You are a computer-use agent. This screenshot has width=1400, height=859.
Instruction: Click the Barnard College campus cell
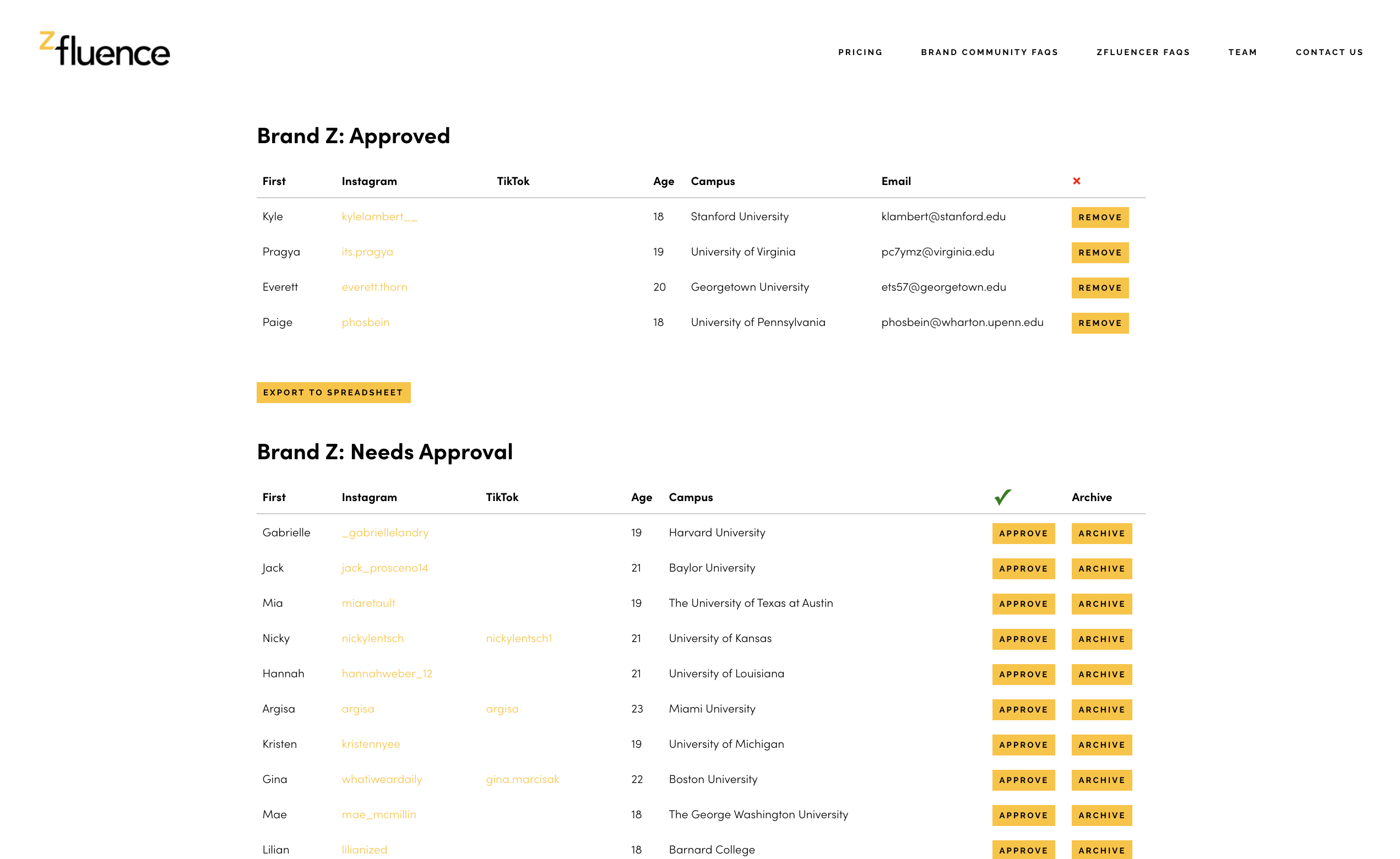712,849
